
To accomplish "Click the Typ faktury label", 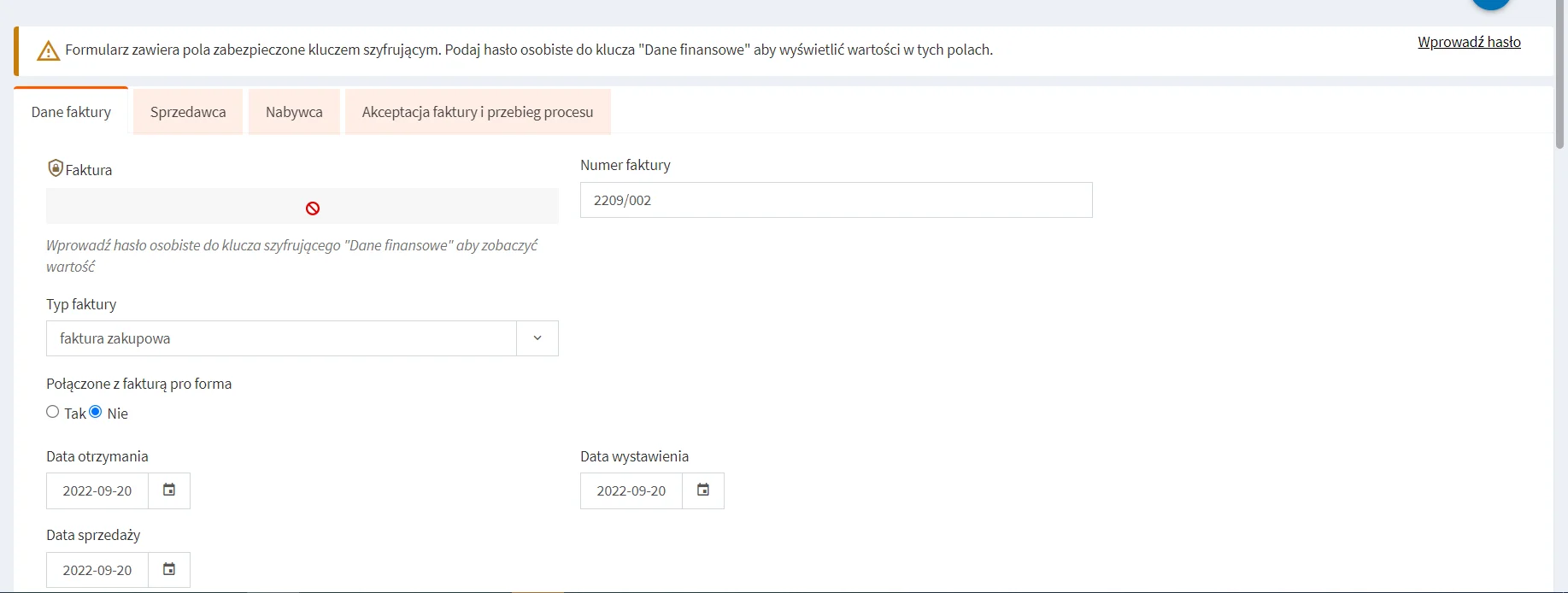I will pyautogui.click(x=81, y=304).
